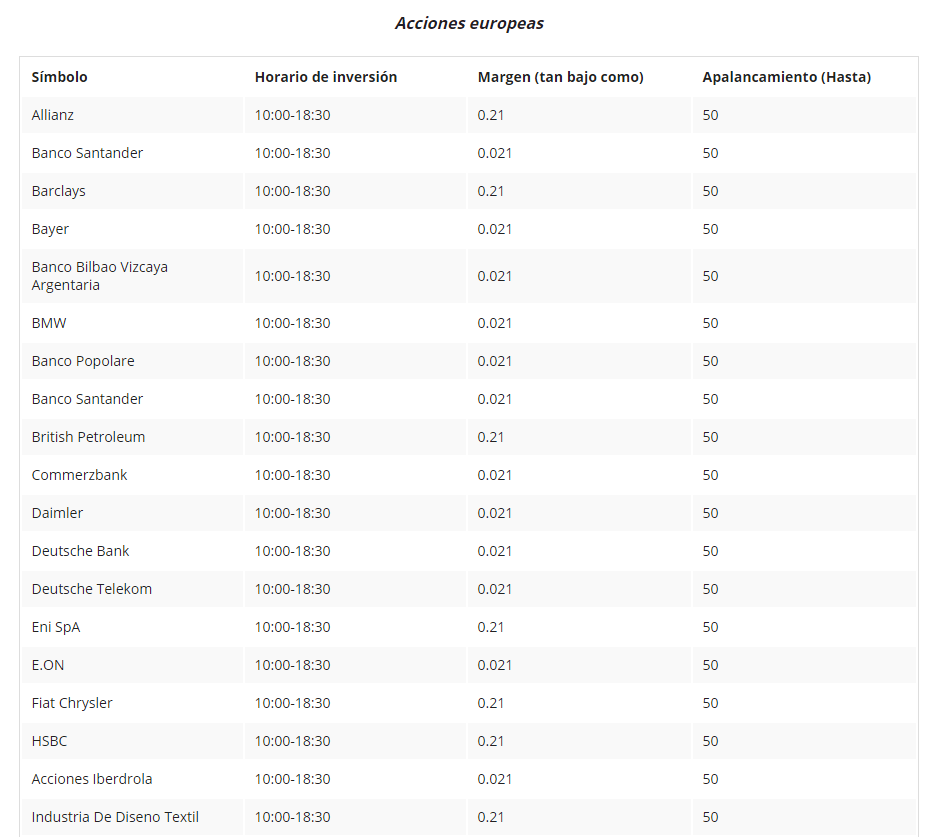
Task: Click the Apalancamiento (Hasta) column header
Action: [x=787, y=77]
